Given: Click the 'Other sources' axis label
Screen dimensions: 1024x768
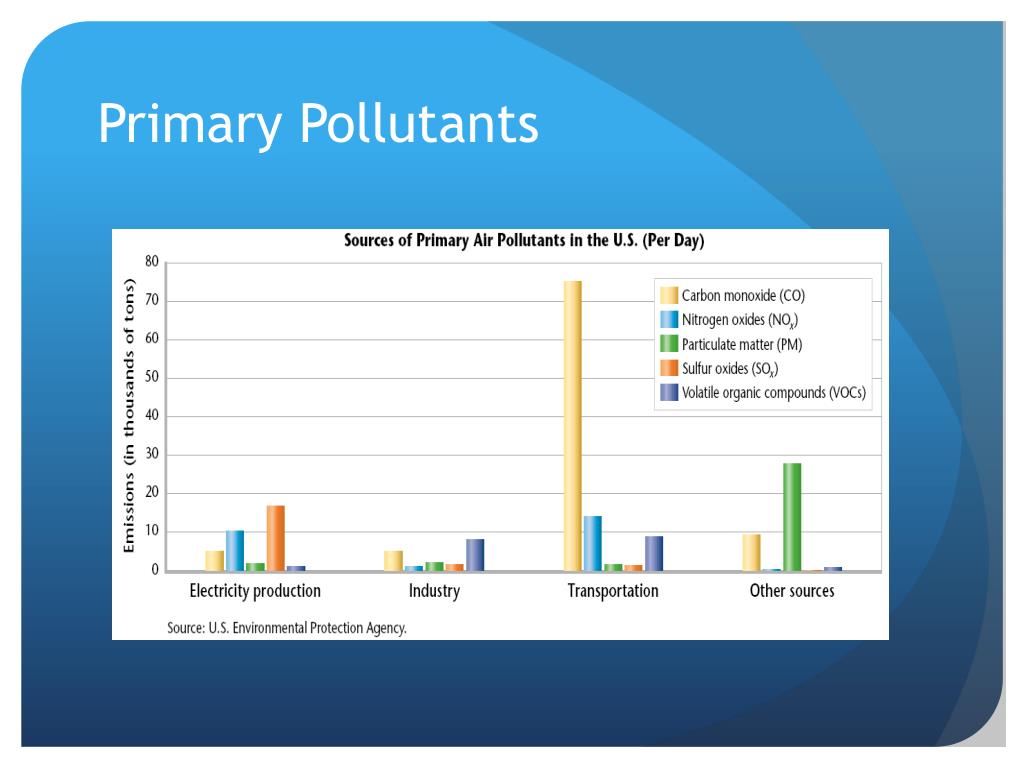Looking at the screenshot, I should tap(792, 591).
